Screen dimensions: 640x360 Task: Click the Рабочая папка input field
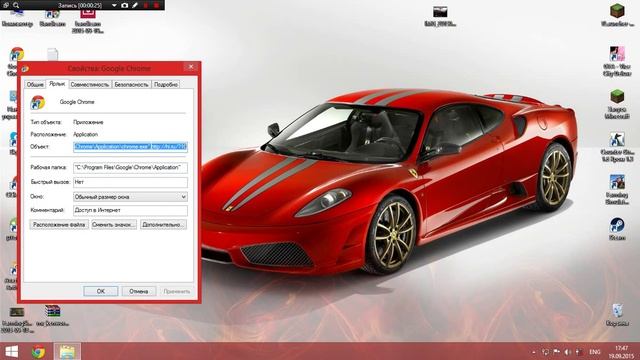pos(130,167)
